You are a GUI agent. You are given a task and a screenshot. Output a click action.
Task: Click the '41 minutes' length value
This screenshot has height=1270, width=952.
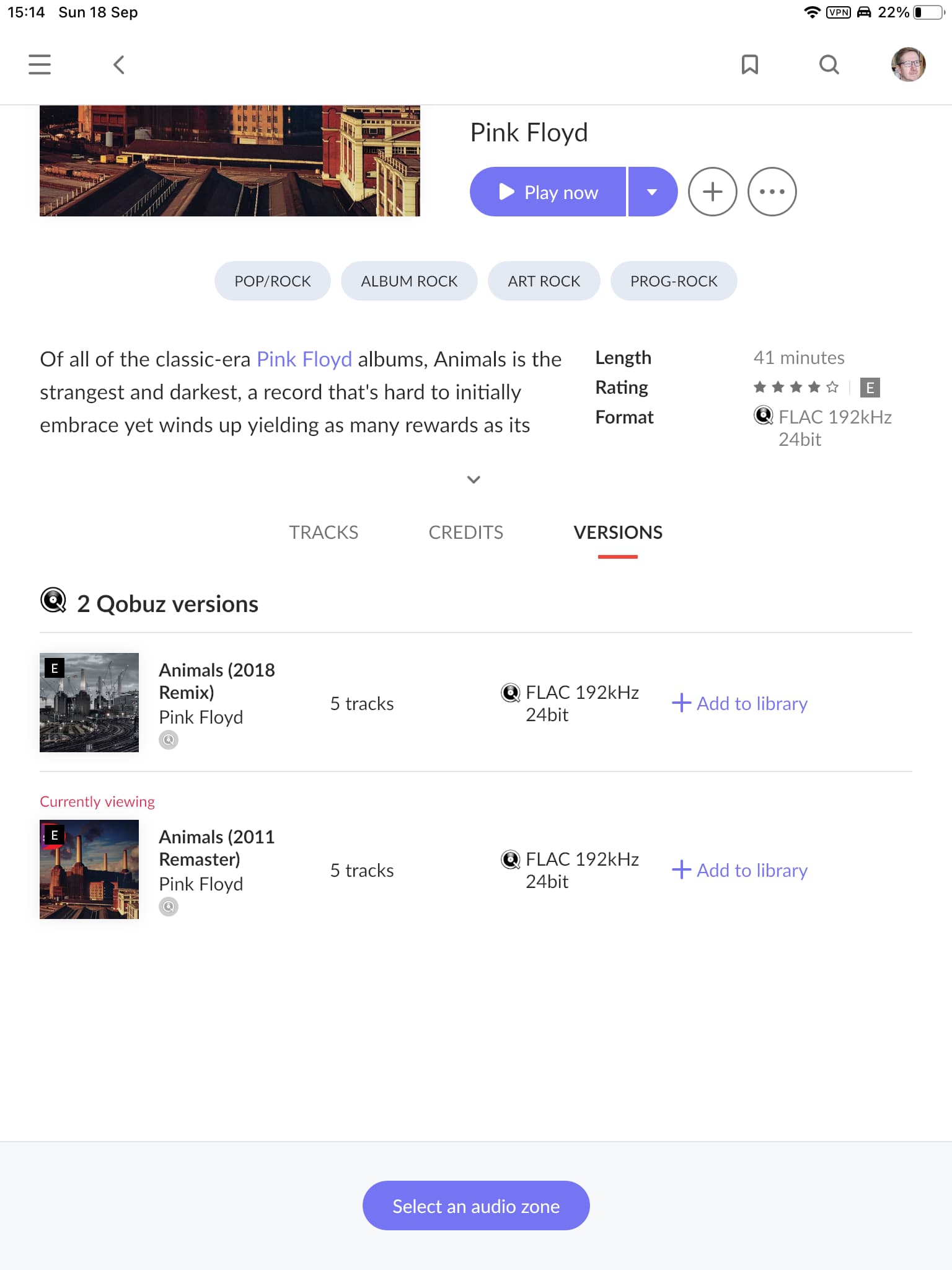799,358
